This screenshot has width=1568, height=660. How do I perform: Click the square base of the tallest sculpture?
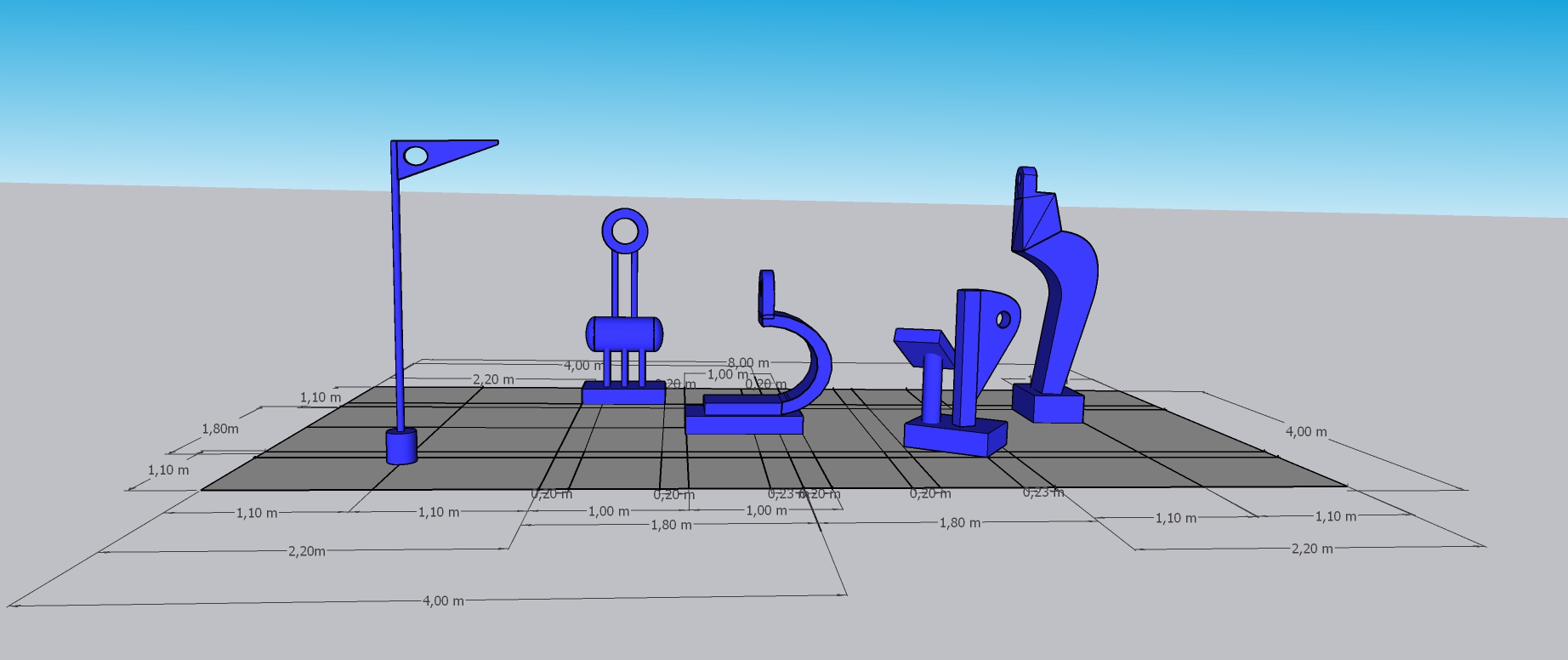pyautogui.click(x=1048, y=407)
